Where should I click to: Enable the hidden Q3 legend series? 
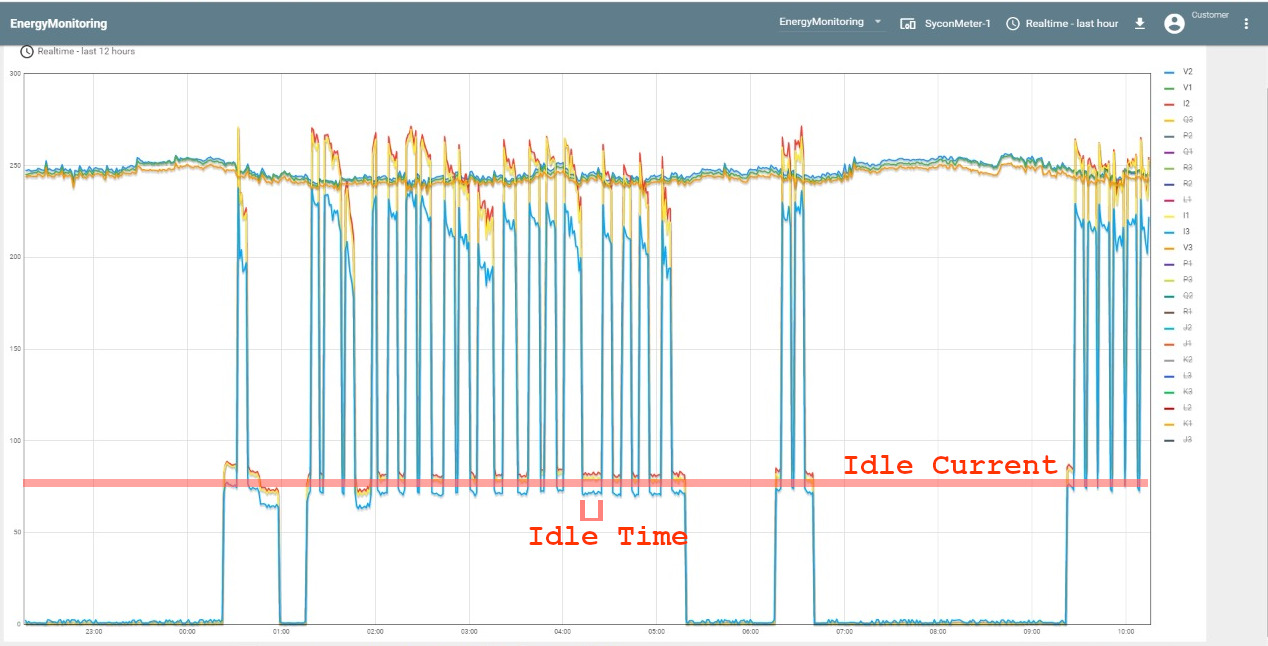pos(1187,120)
